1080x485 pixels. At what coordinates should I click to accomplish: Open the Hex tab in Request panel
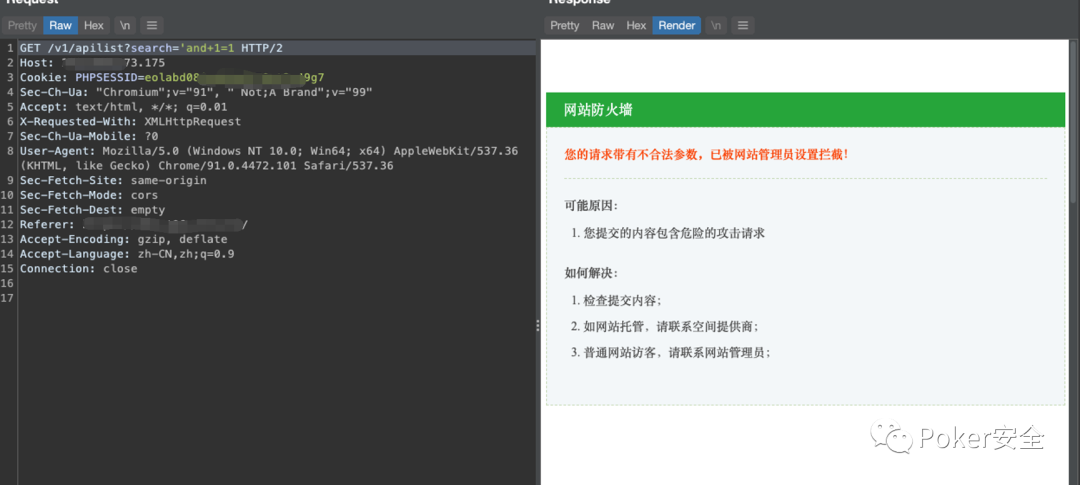pyautogui.click(x=94, y=25)
